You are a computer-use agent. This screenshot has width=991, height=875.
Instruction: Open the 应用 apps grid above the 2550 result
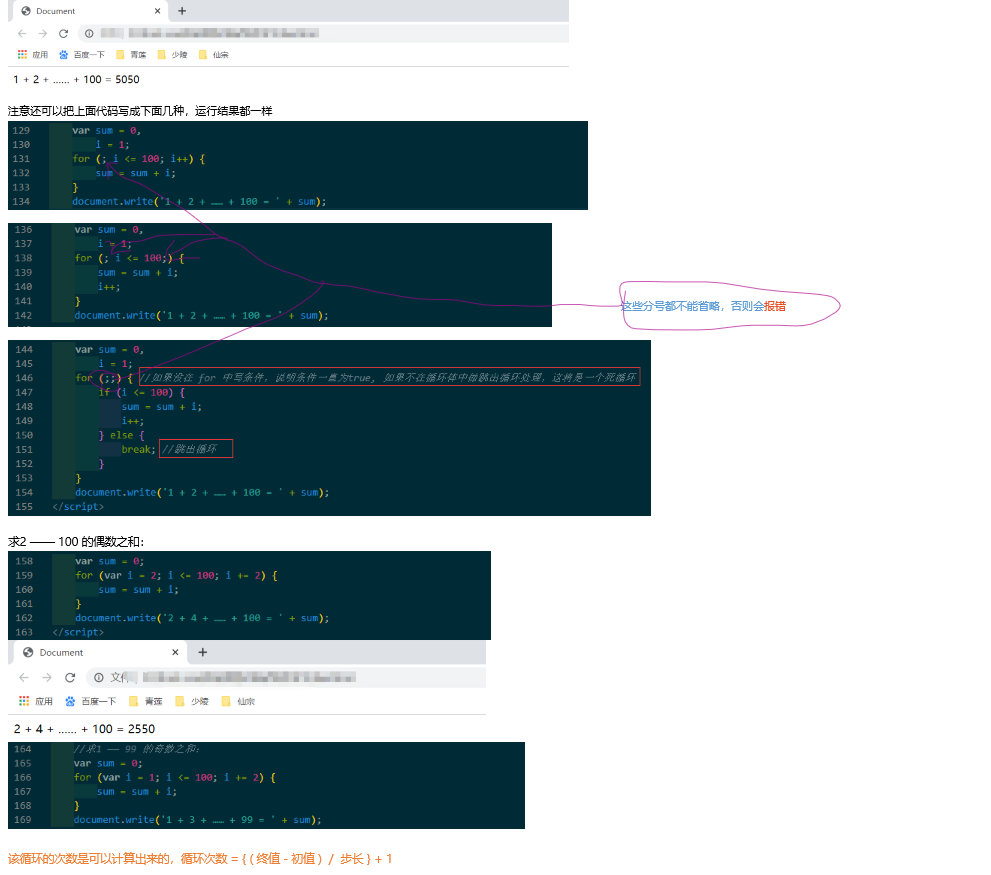pos(35,701)
